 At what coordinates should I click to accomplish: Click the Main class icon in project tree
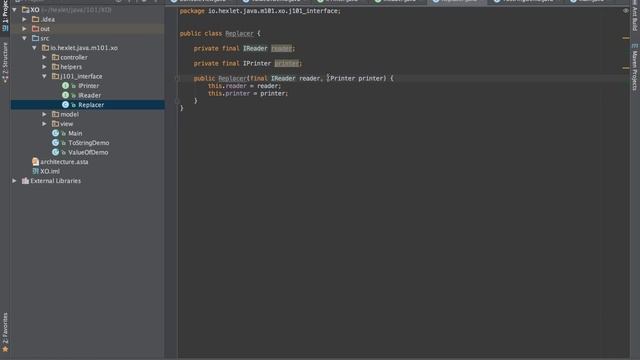[56, 133]
